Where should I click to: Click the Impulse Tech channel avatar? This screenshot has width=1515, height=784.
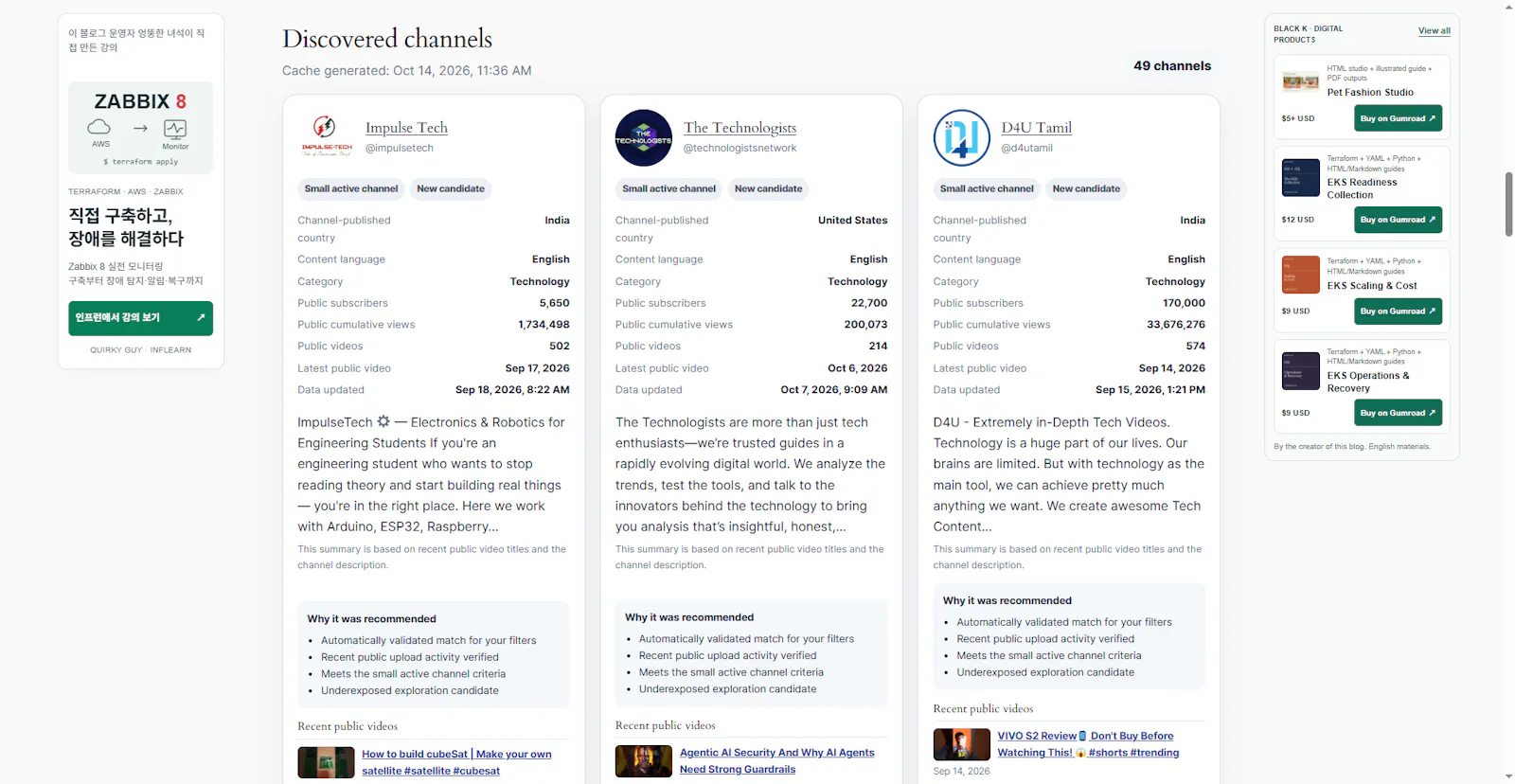327,138
